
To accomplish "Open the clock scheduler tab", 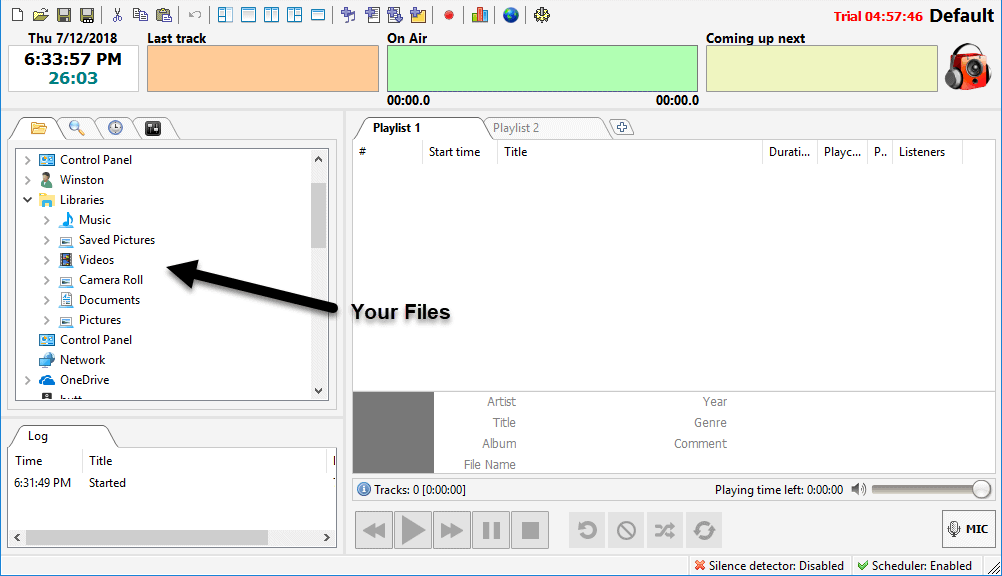I will 115,128.
